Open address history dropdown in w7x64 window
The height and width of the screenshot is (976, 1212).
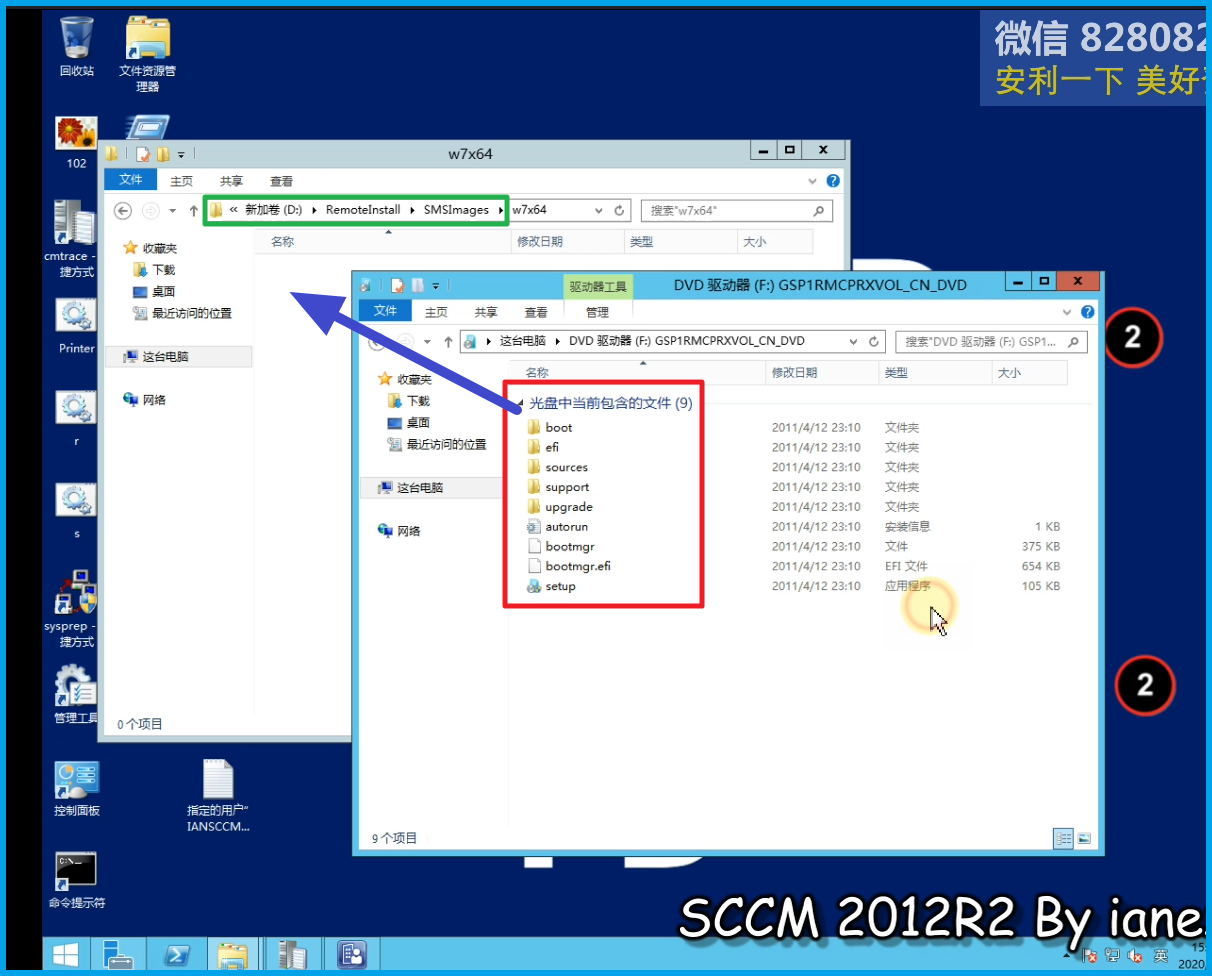(x=598, y=210)
